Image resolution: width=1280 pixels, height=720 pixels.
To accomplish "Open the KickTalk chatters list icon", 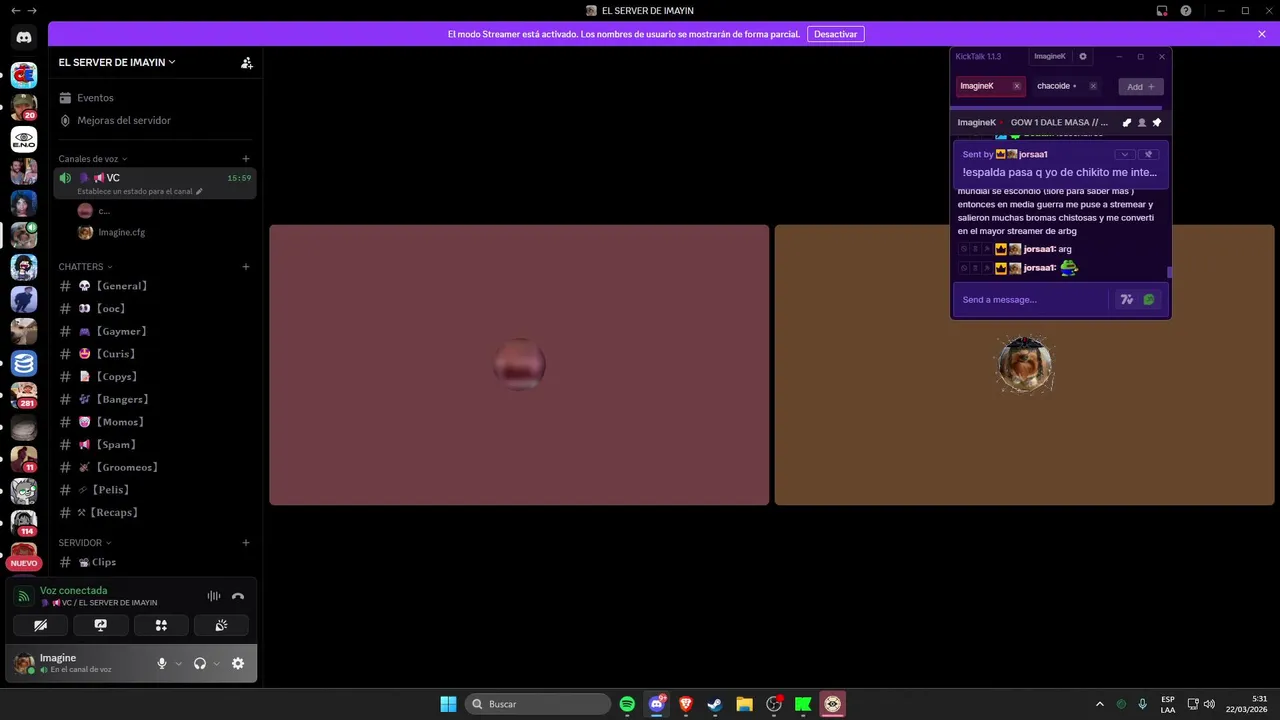I will click(x=1142, y=123).
